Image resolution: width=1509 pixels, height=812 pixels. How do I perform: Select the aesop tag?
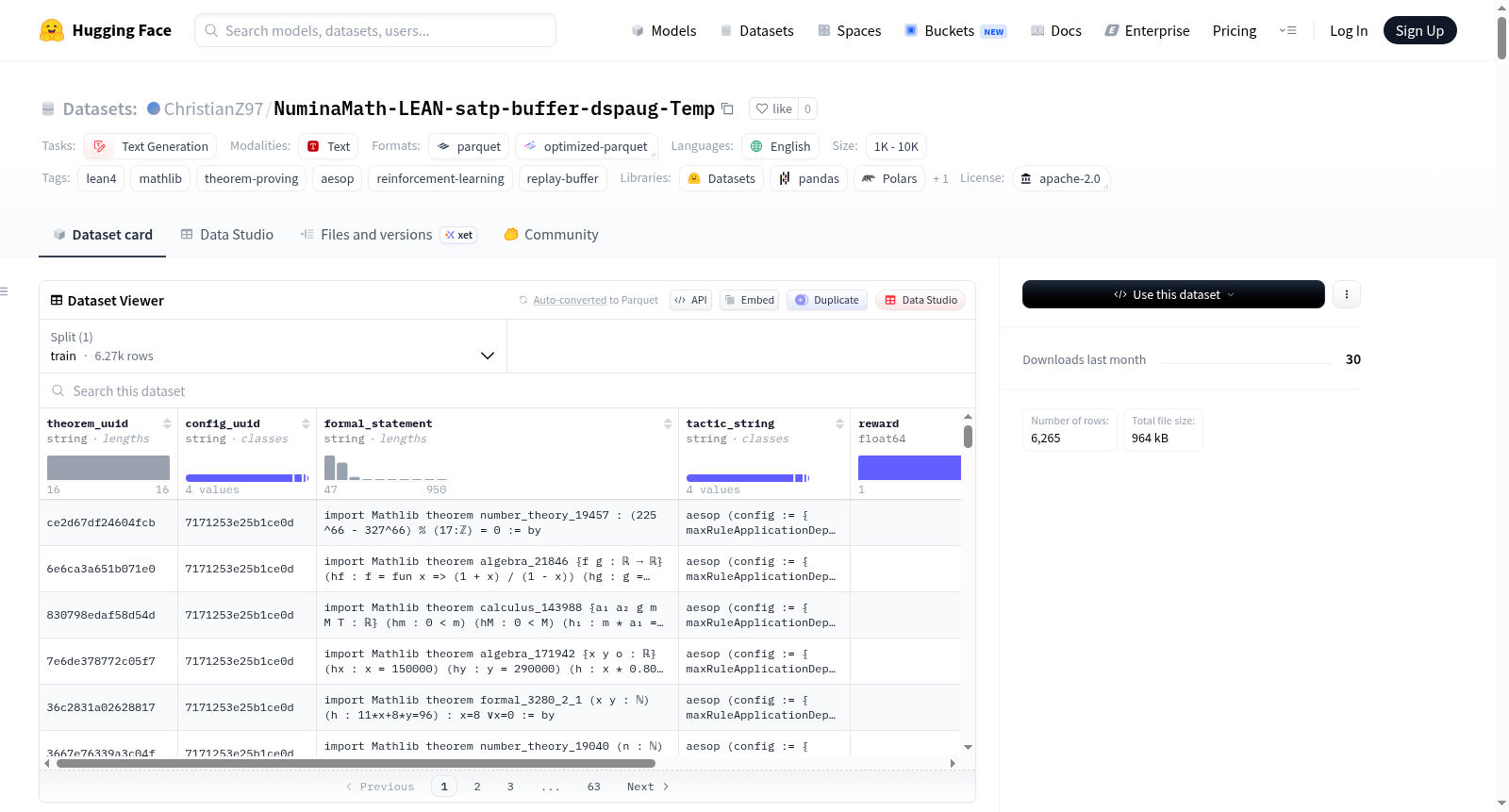337,178
